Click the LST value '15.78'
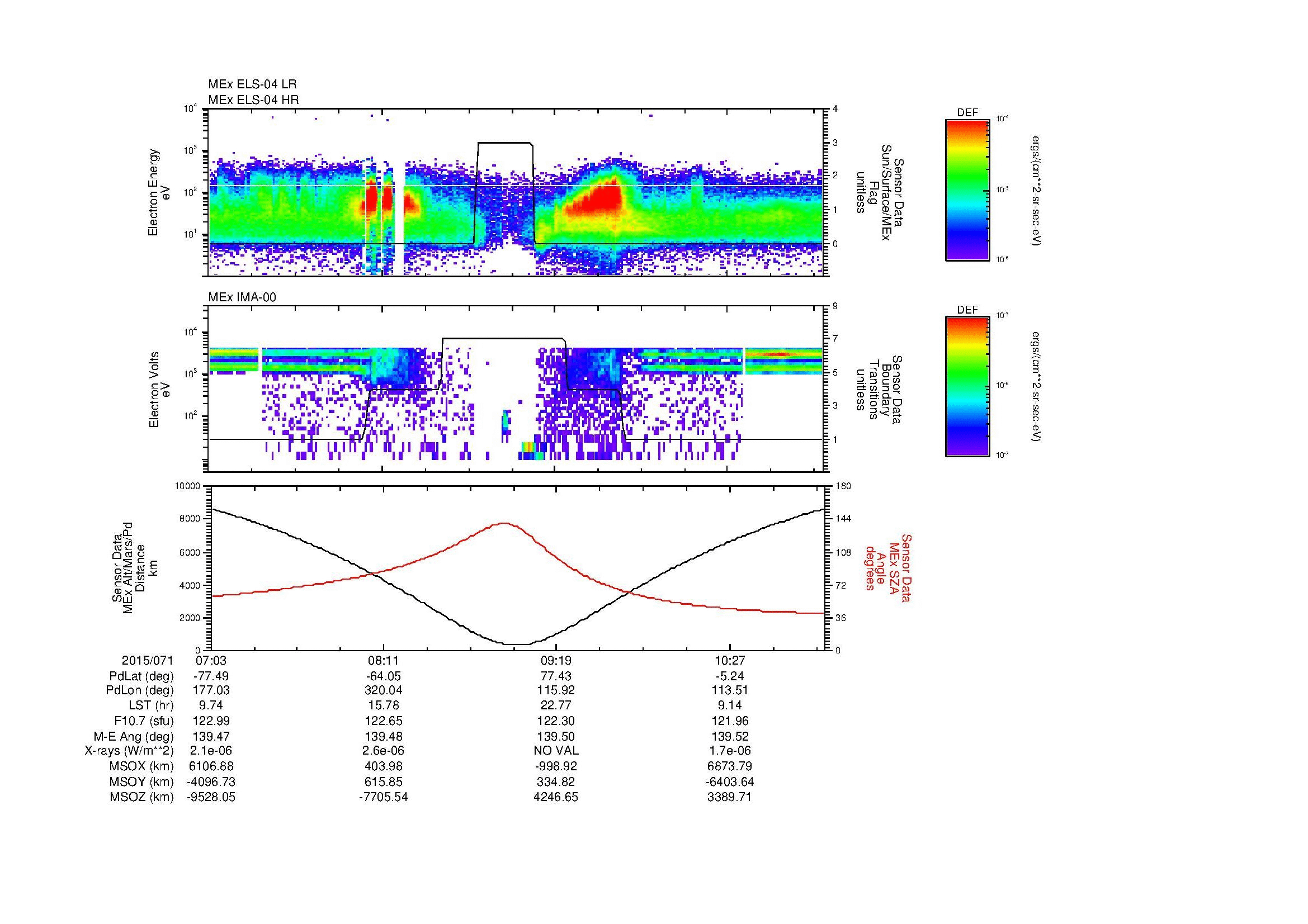The height and width of the screenshot is (924, 1308). 385,707
